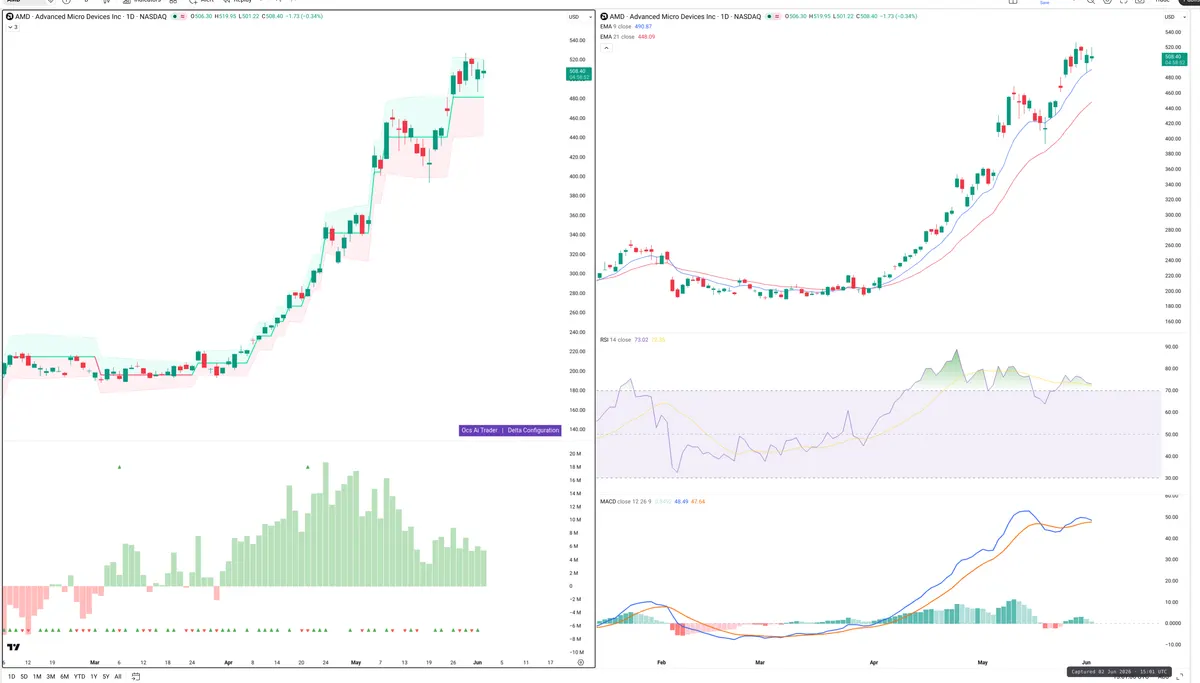
Task: Click the RSI 14 close legend
Action: click(x=615, y=340)
